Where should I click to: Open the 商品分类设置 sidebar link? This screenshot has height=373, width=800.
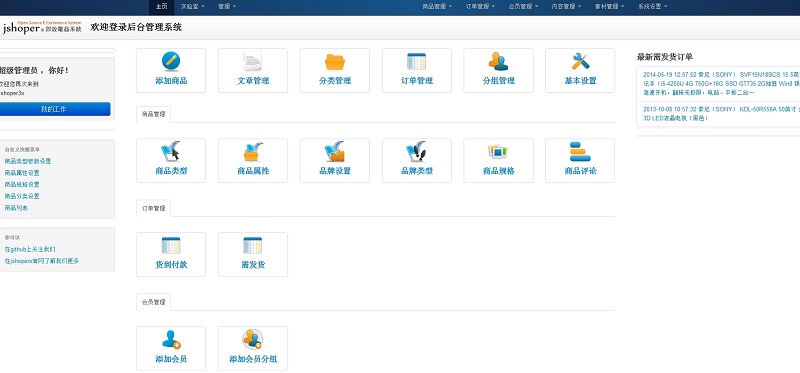pos(21,196)
